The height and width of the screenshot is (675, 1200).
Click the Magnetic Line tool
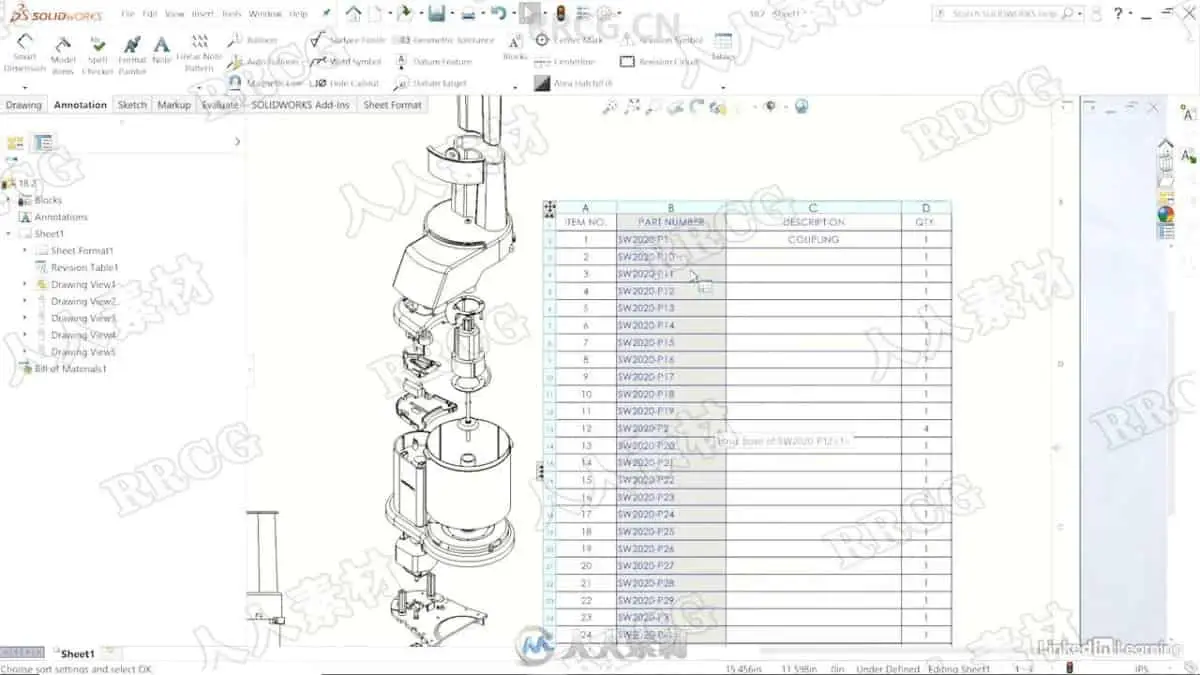point(265,83)
